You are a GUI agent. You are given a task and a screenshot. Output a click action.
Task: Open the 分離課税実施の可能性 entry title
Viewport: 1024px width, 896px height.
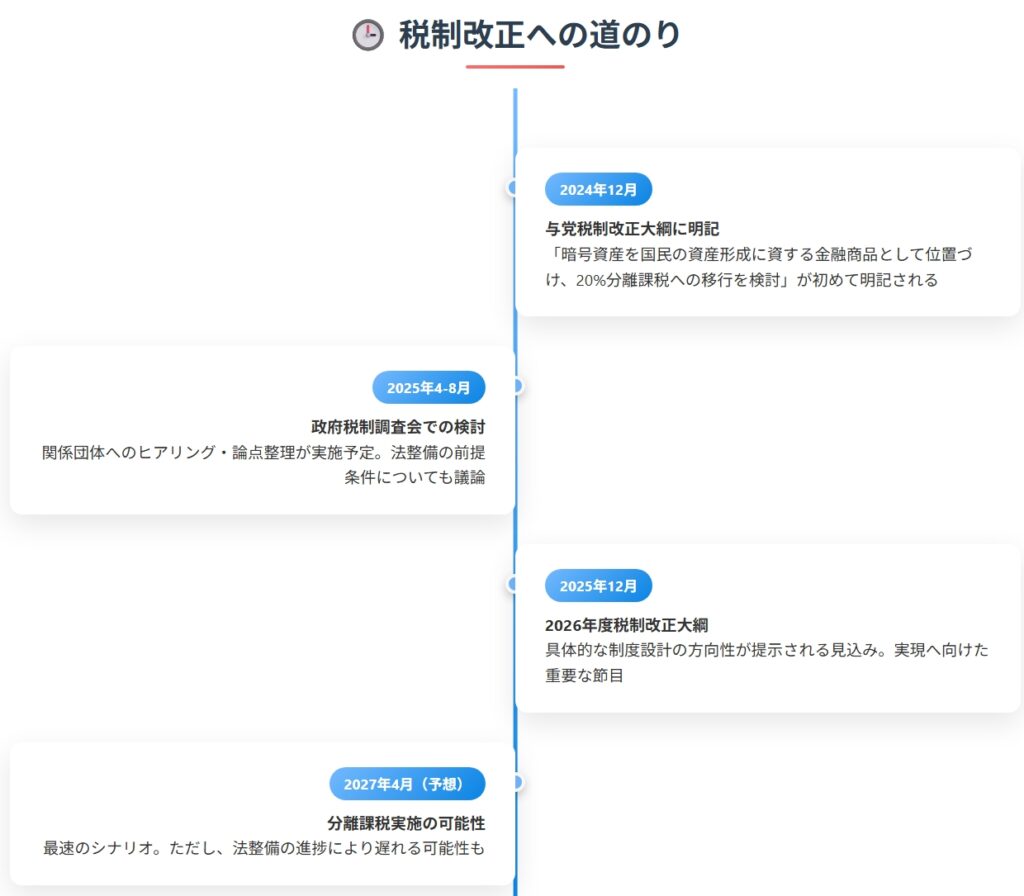(406, 823)
